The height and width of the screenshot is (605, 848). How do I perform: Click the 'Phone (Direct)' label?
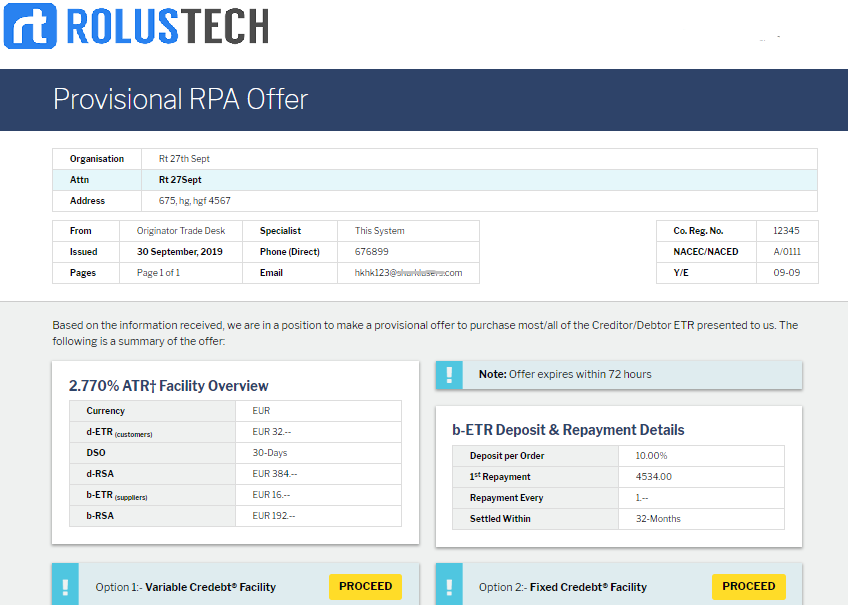point(289,252)
